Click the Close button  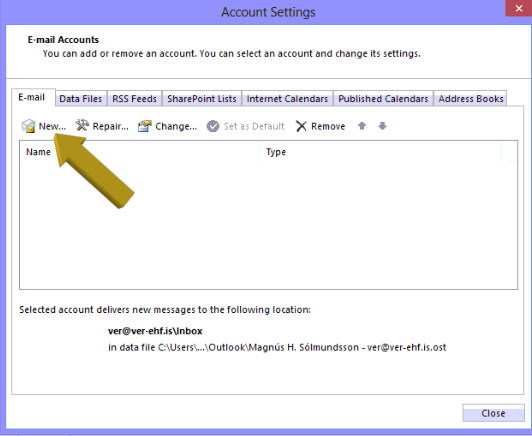pos(493,413)
